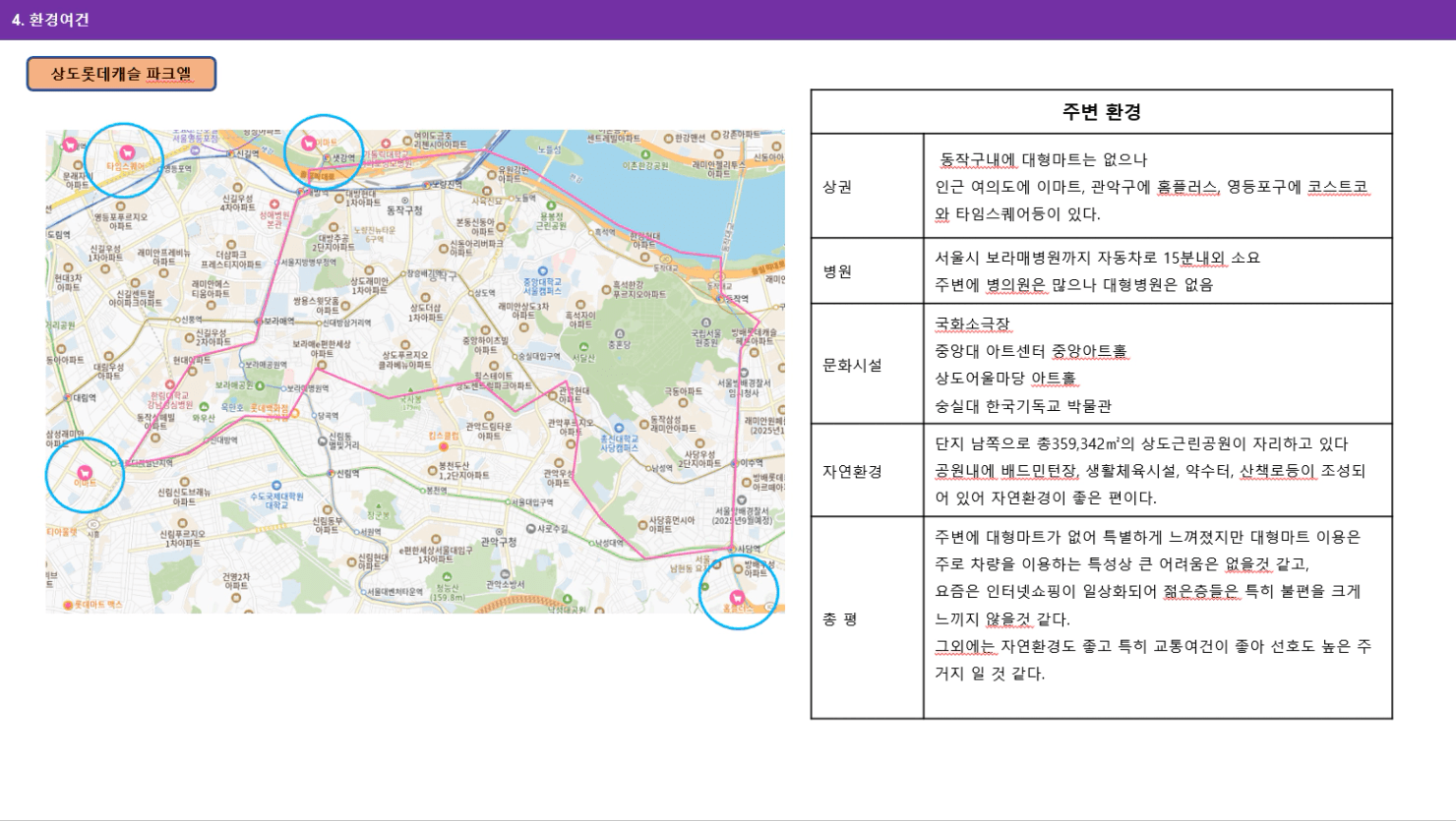Select the 봉천두산 1,2단지아파트 apartment marker
The height and width of the screenshot is (821, 1456).
tap(432, 470)
